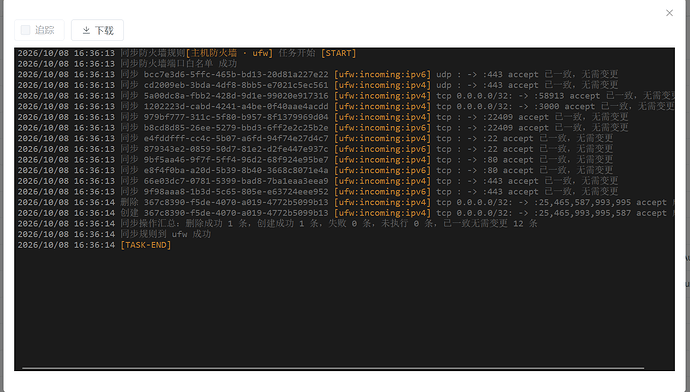Click UUID 66e03dc7-0781-5399-bad8-7ba1eaa3eea9
690x392 pixels.
(x=236, y=181)
